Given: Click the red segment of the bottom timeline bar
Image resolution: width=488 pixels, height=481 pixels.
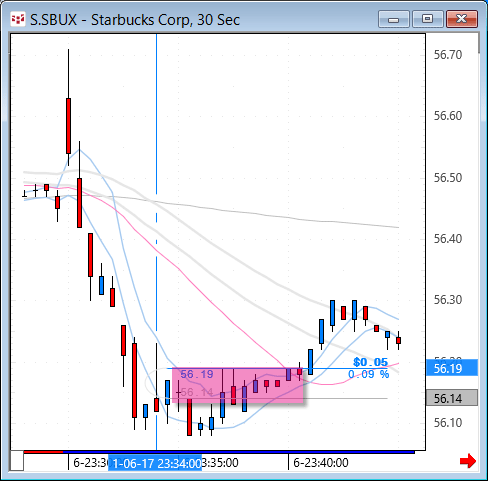Looking at the screenshot, I should (x=43, y=452).
